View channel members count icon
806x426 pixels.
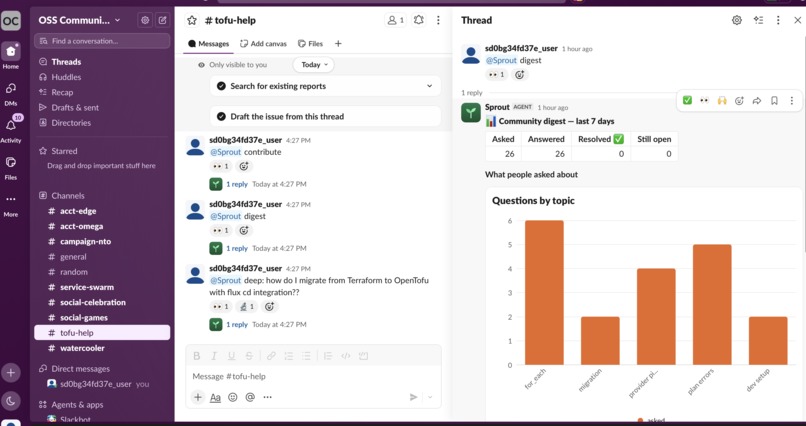[395, 20]
